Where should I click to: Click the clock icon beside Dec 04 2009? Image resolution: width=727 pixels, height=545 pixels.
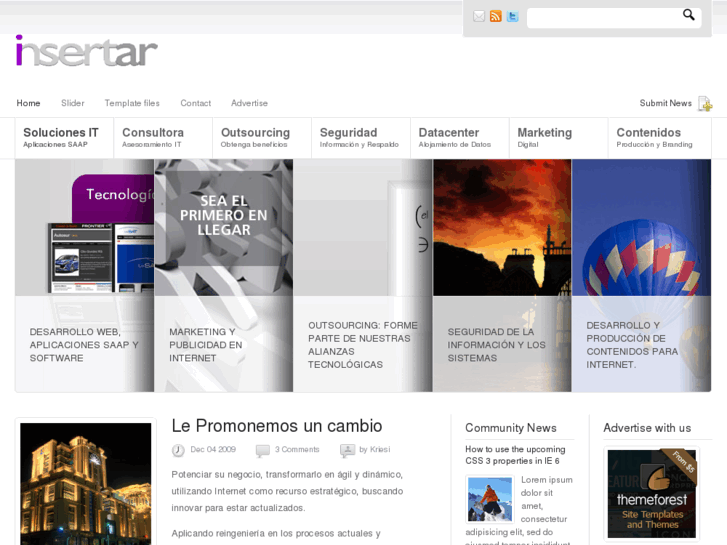point(178,450)
